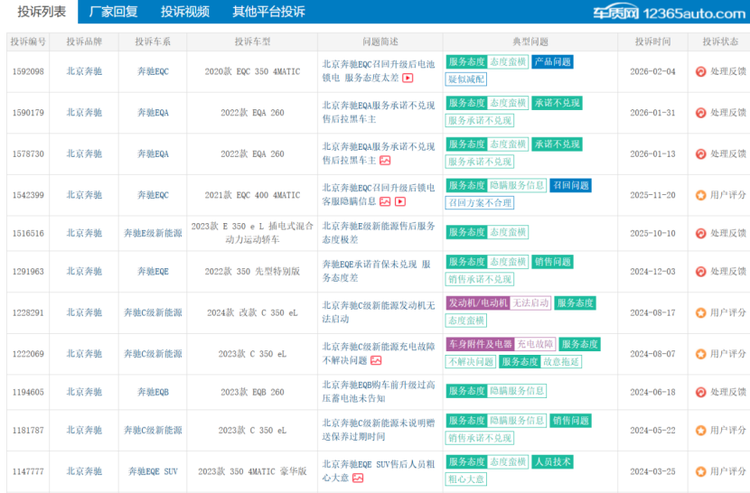Image resolution: width=750 pixels, height=493 pixels.
Task: Switch to the 投诉视频 tab
Action: click(185, 11)
